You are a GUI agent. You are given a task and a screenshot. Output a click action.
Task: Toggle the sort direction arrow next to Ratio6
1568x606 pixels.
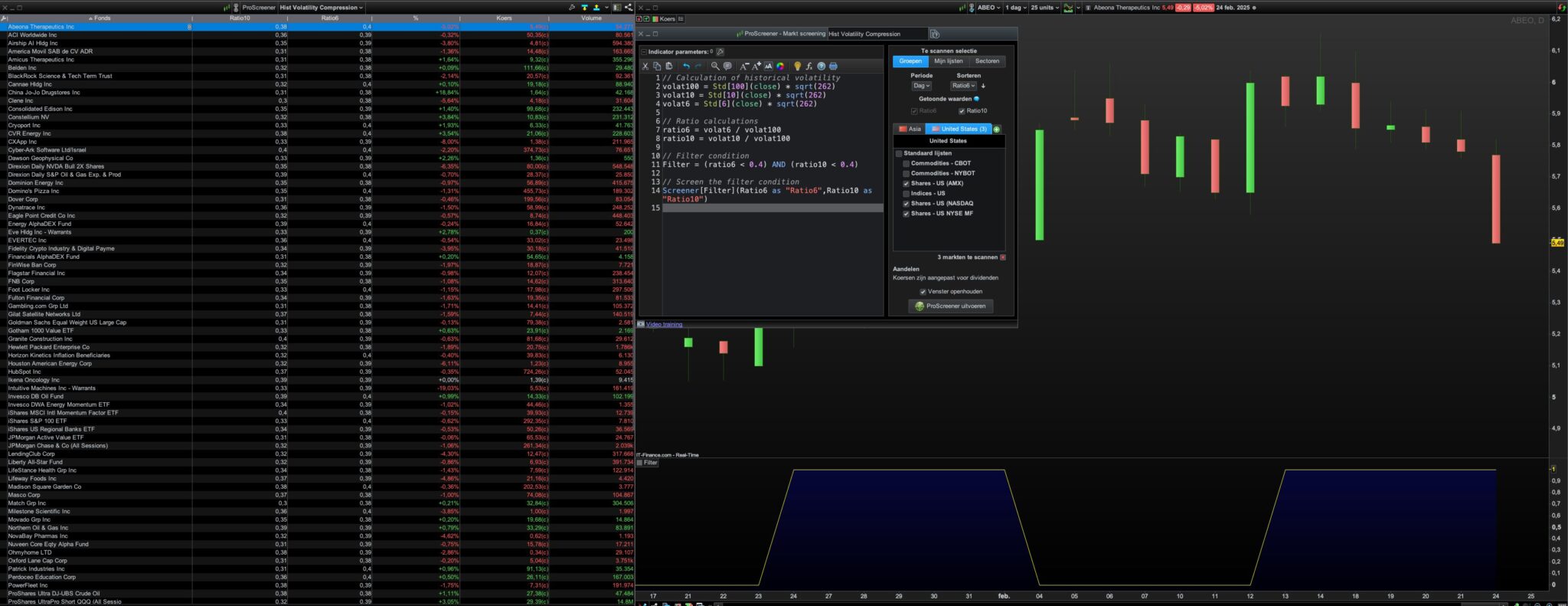984,86
